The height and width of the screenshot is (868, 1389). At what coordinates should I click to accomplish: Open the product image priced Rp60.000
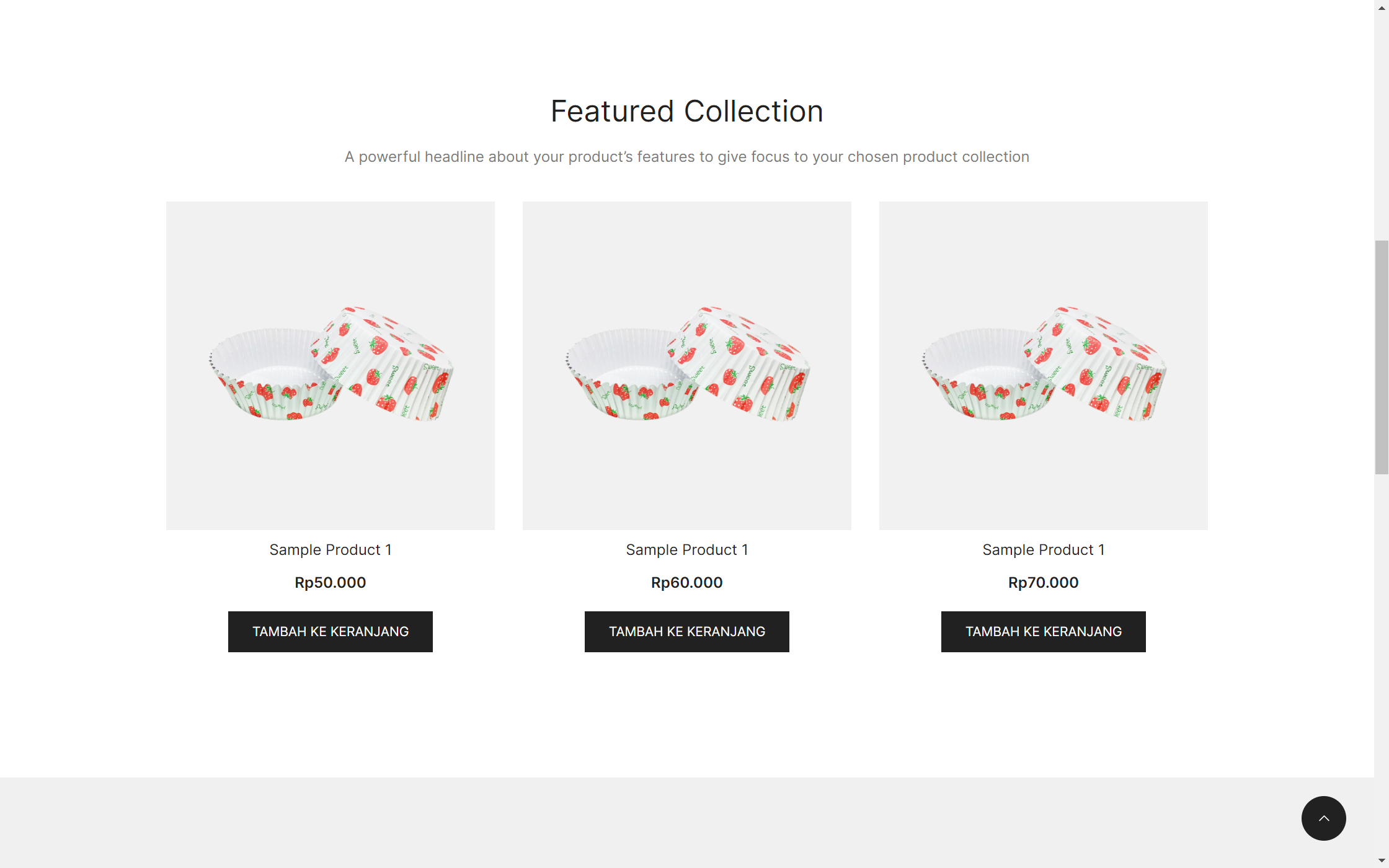coord(687,365)
